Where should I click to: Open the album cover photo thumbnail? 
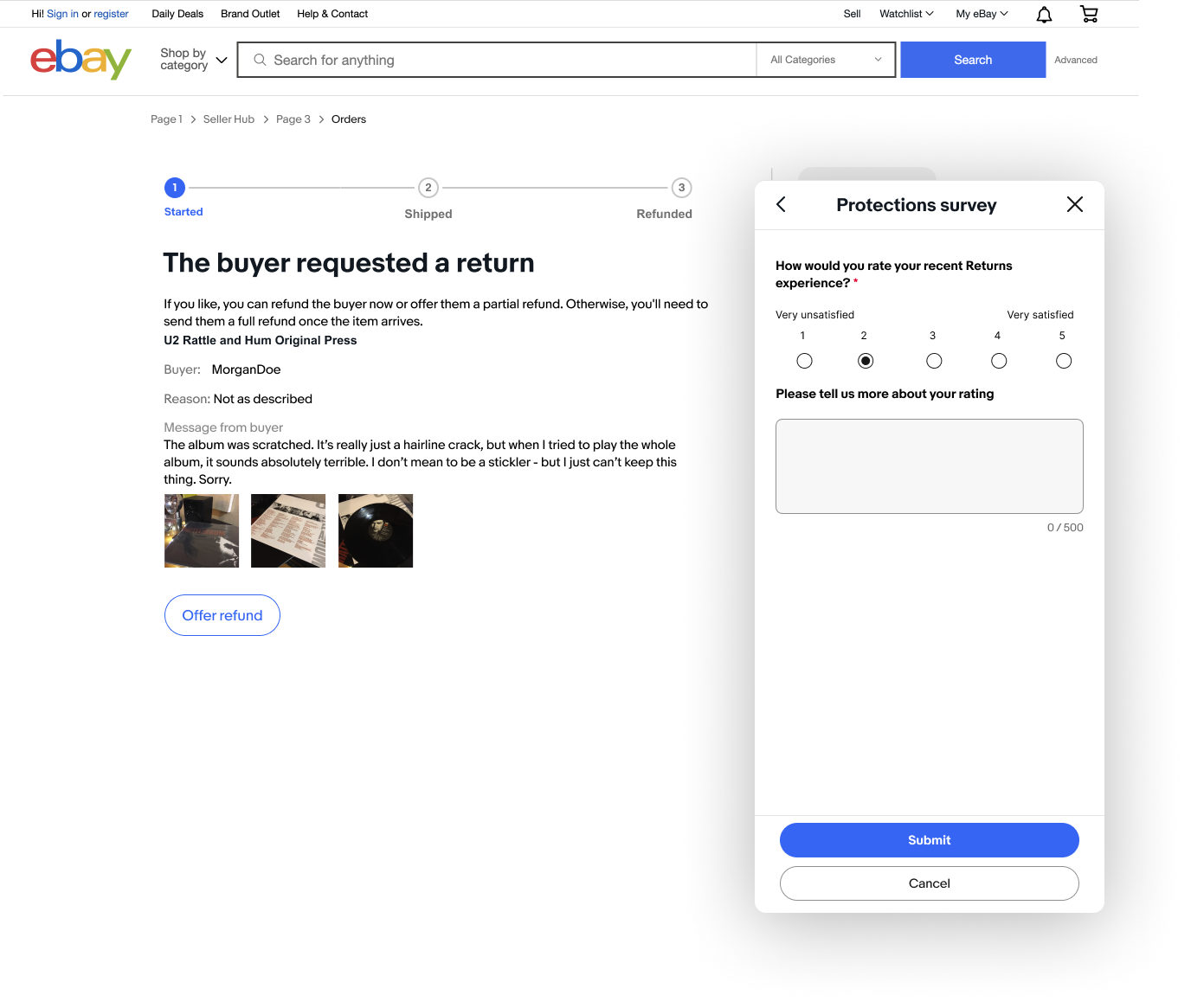click(202, 531)
